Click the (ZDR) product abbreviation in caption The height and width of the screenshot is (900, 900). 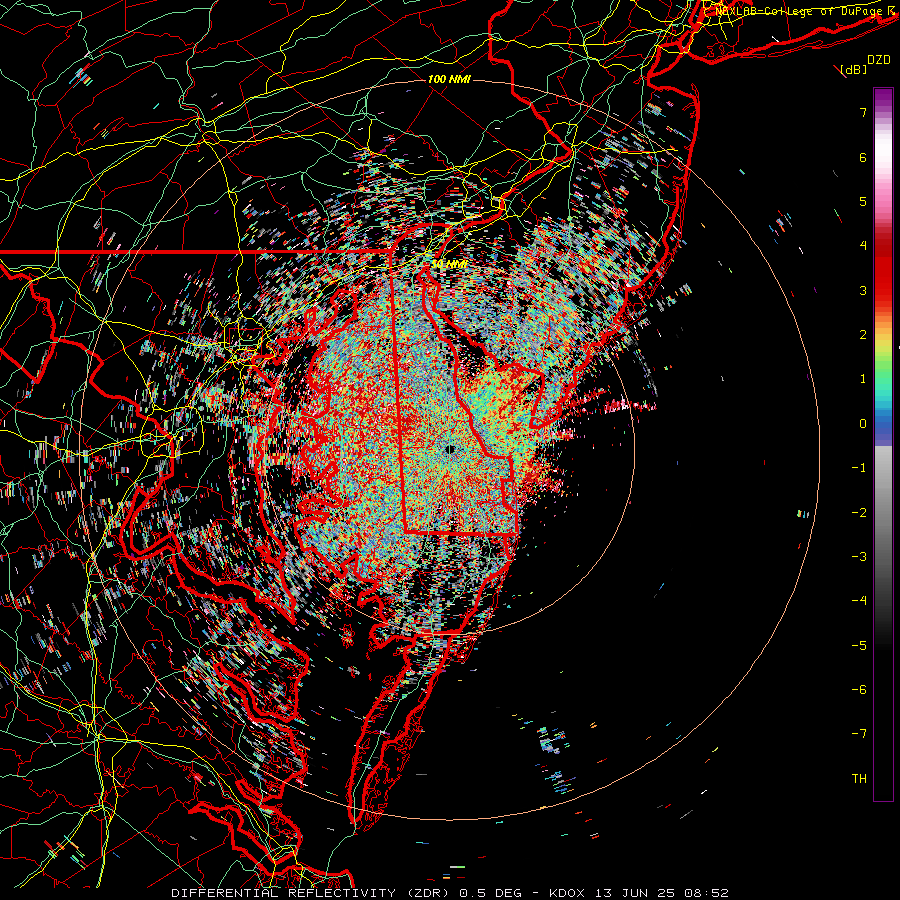click(429, 893)
